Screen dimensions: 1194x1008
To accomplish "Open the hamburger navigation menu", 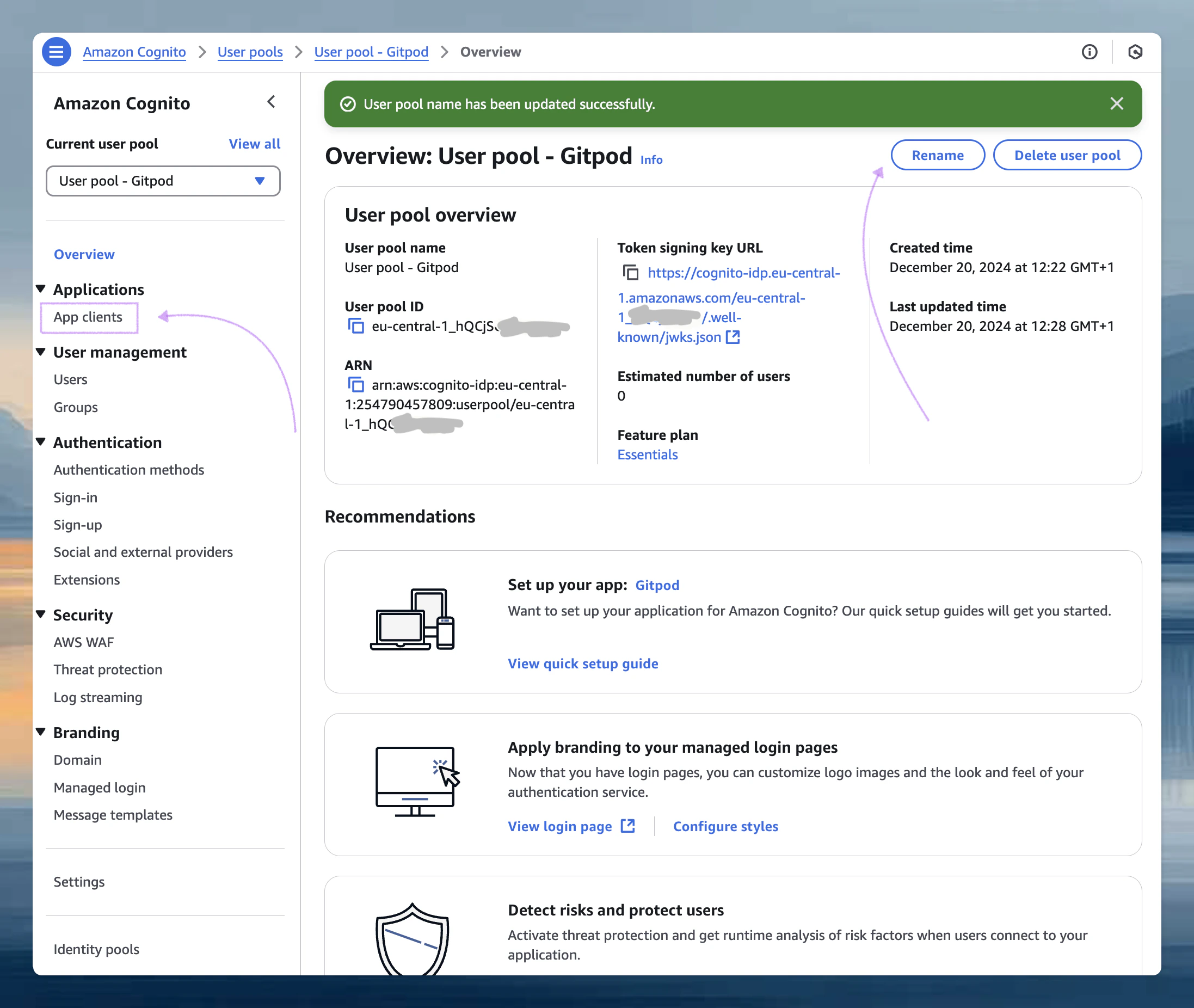I will pos(56,51).
